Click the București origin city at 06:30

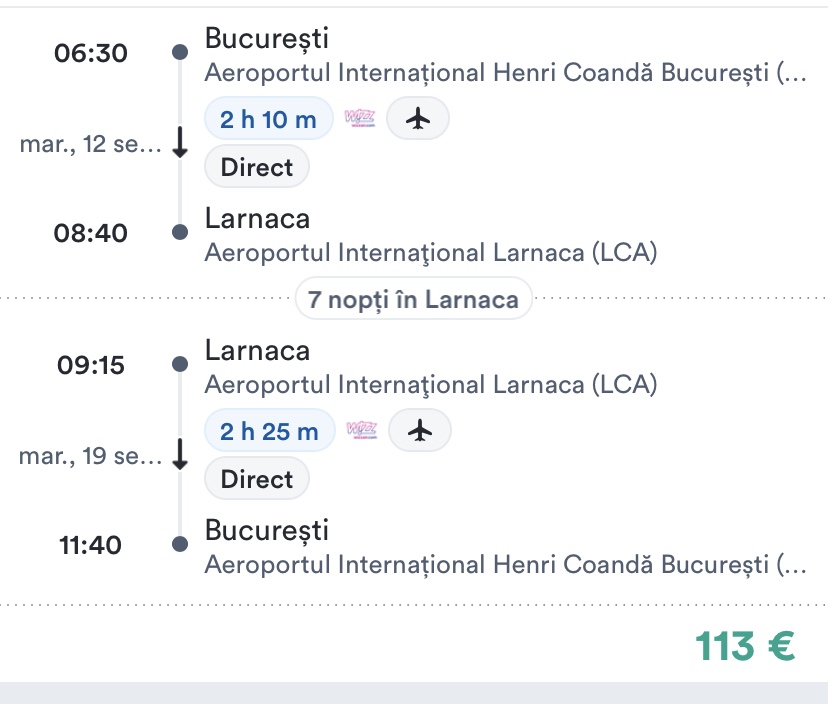pos(266,39)
